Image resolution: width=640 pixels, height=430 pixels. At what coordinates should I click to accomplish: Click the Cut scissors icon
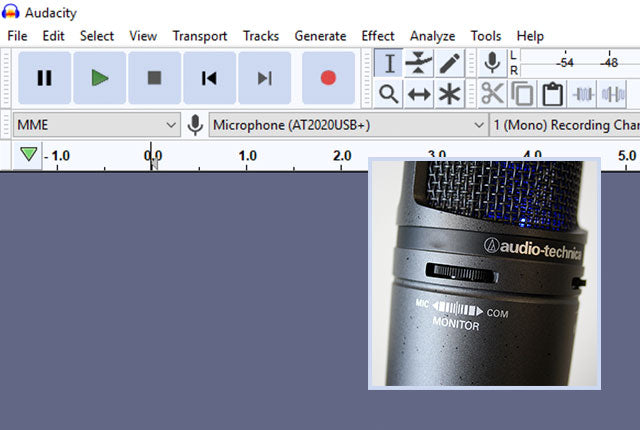coord(492,94)
